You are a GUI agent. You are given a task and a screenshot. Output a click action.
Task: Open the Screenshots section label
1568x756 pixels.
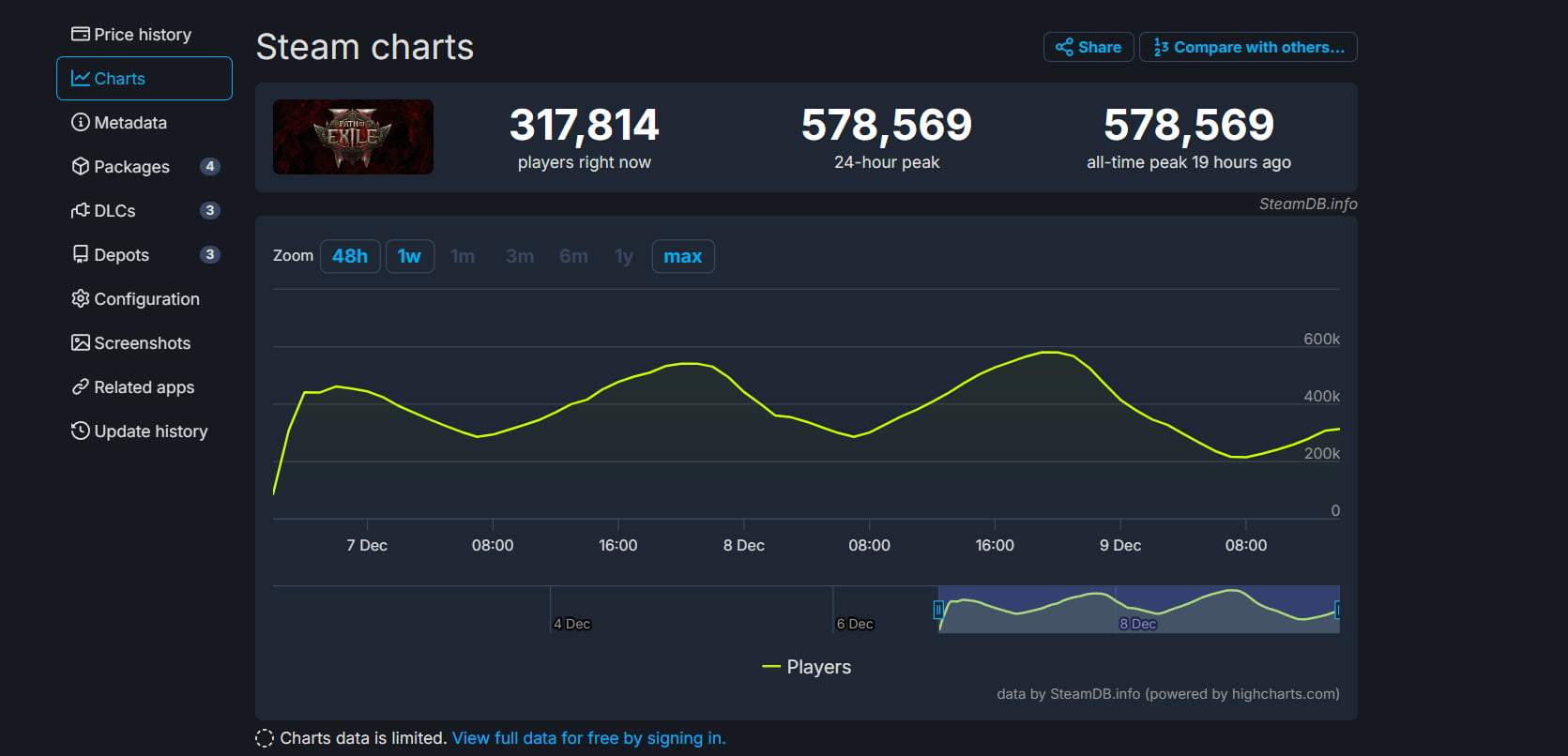click(143, 342)
